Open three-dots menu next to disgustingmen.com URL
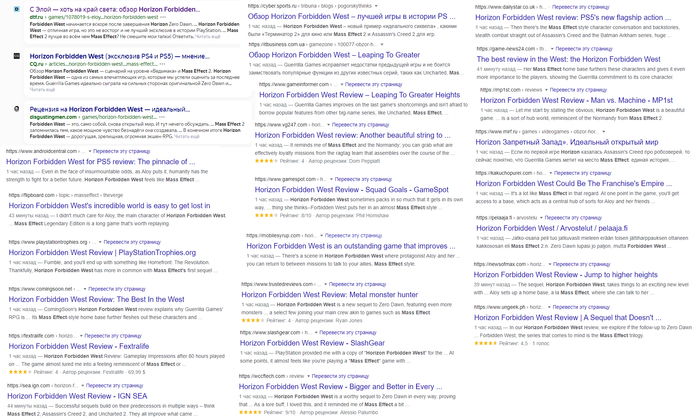Image resolution: width=700 pixels, height=420 pixels. 163,117
